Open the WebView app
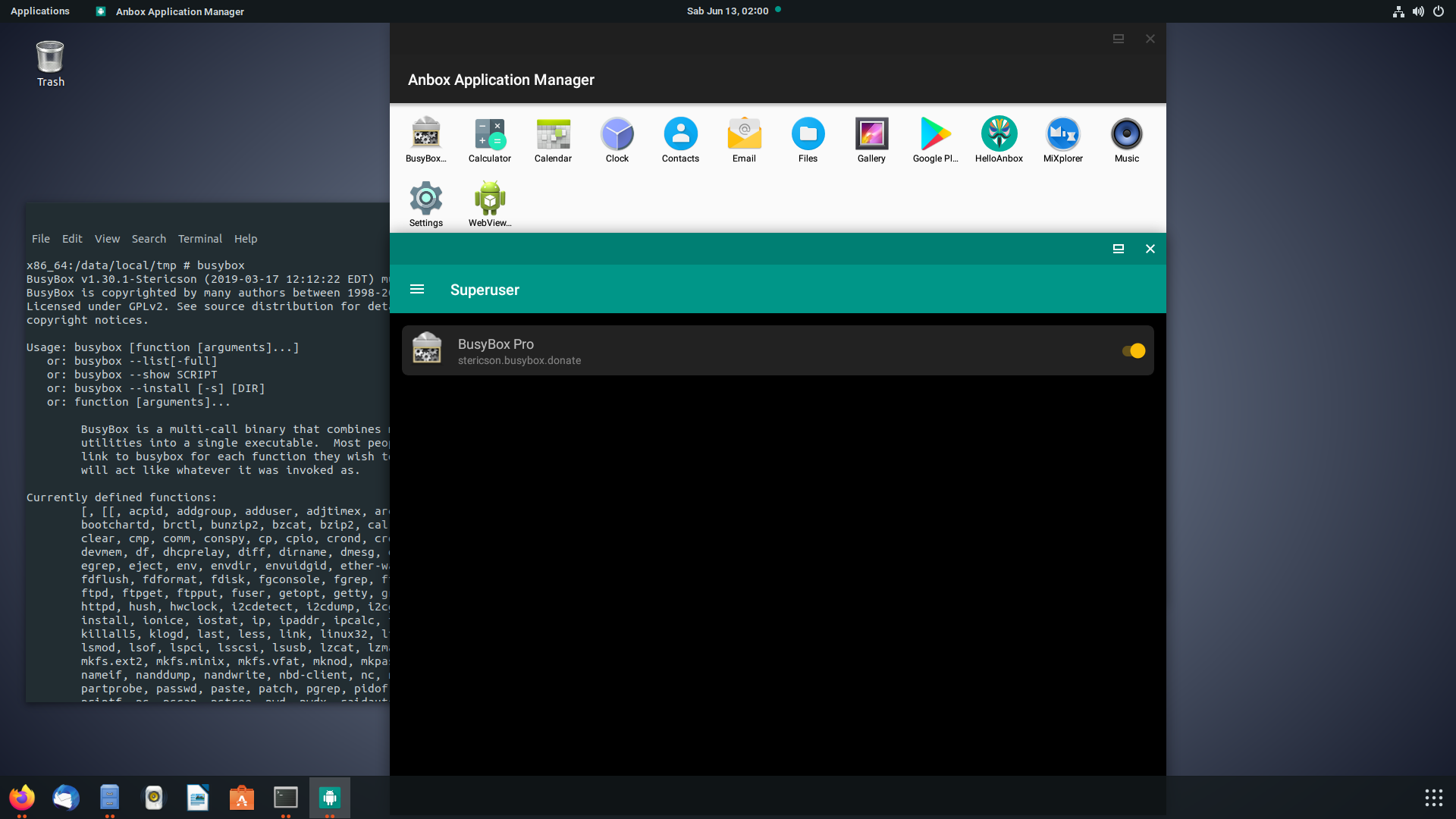 click(x=489, y=203)
